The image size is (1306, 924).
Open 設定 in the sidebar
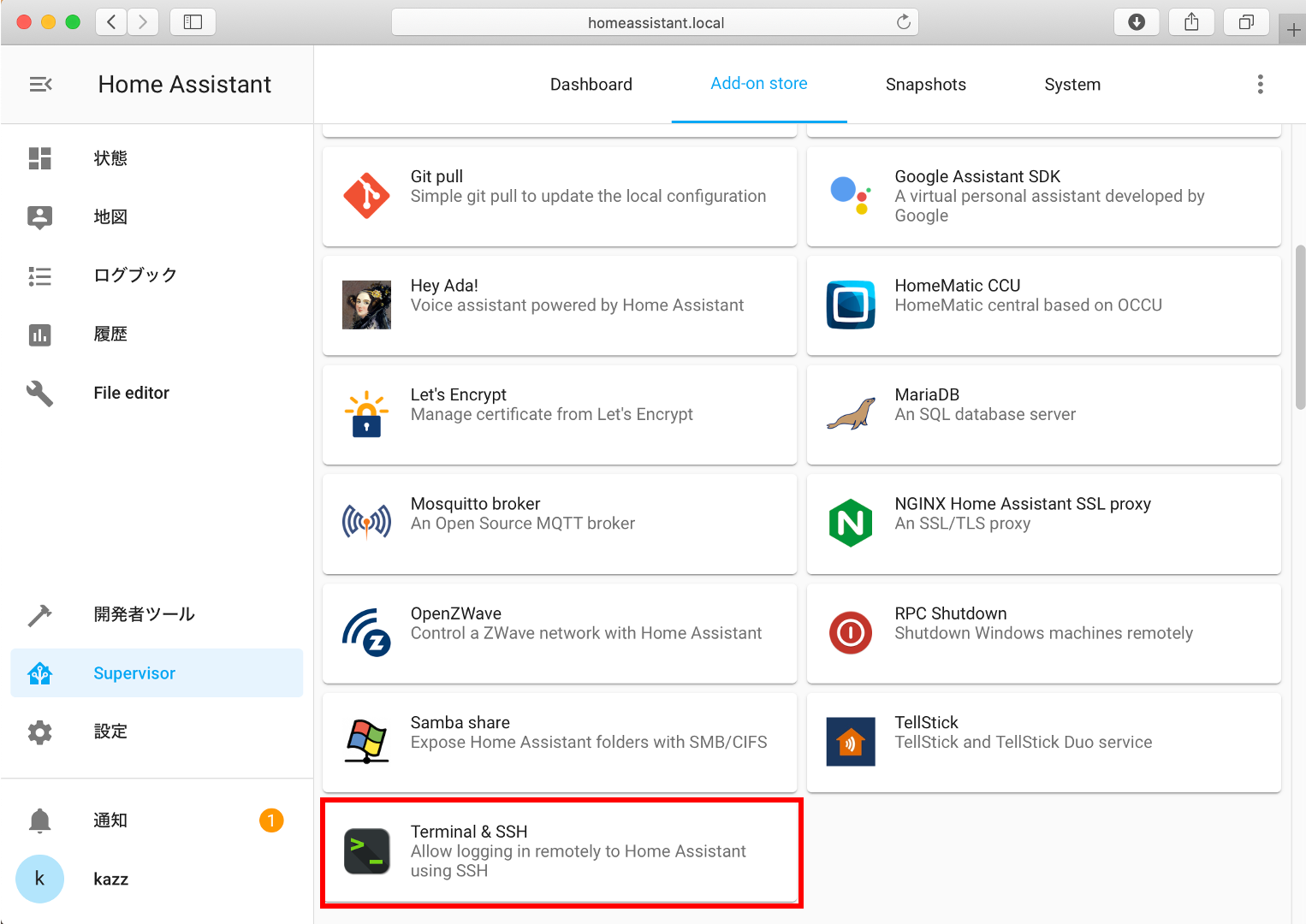(157, 731)
